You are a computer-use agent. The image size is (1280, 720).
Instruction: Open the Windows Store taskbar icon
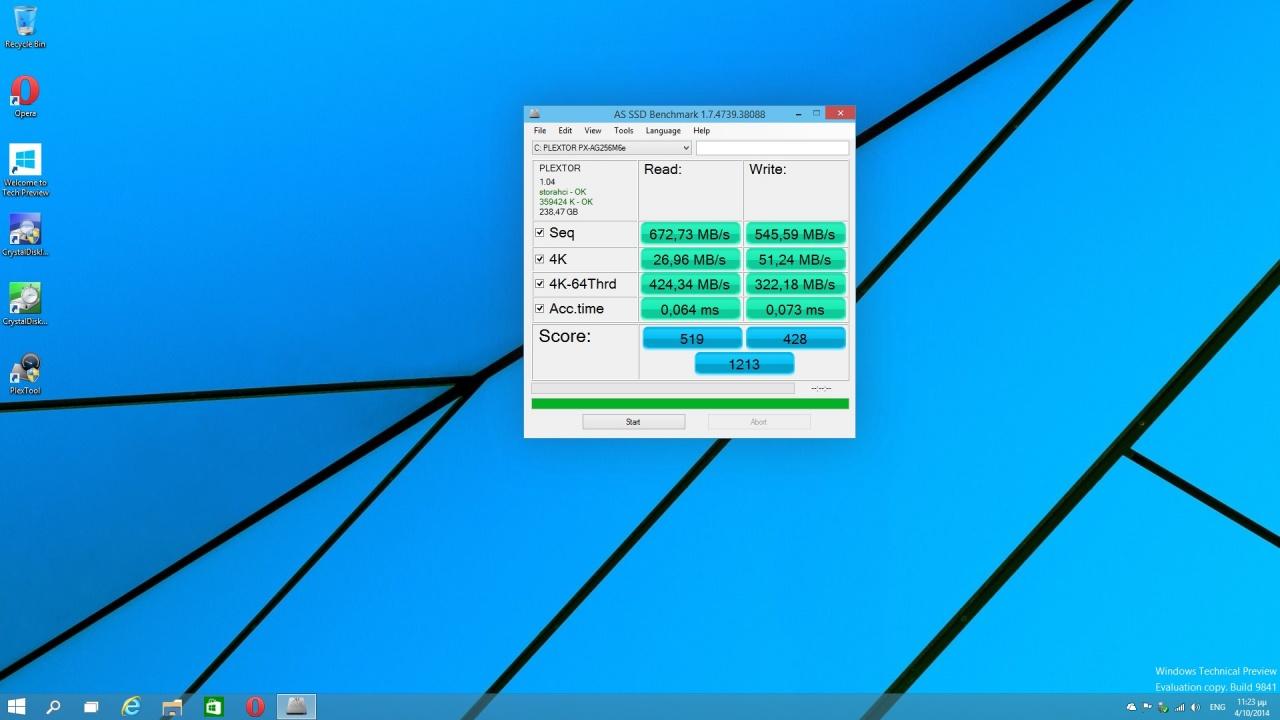(213, 707)
